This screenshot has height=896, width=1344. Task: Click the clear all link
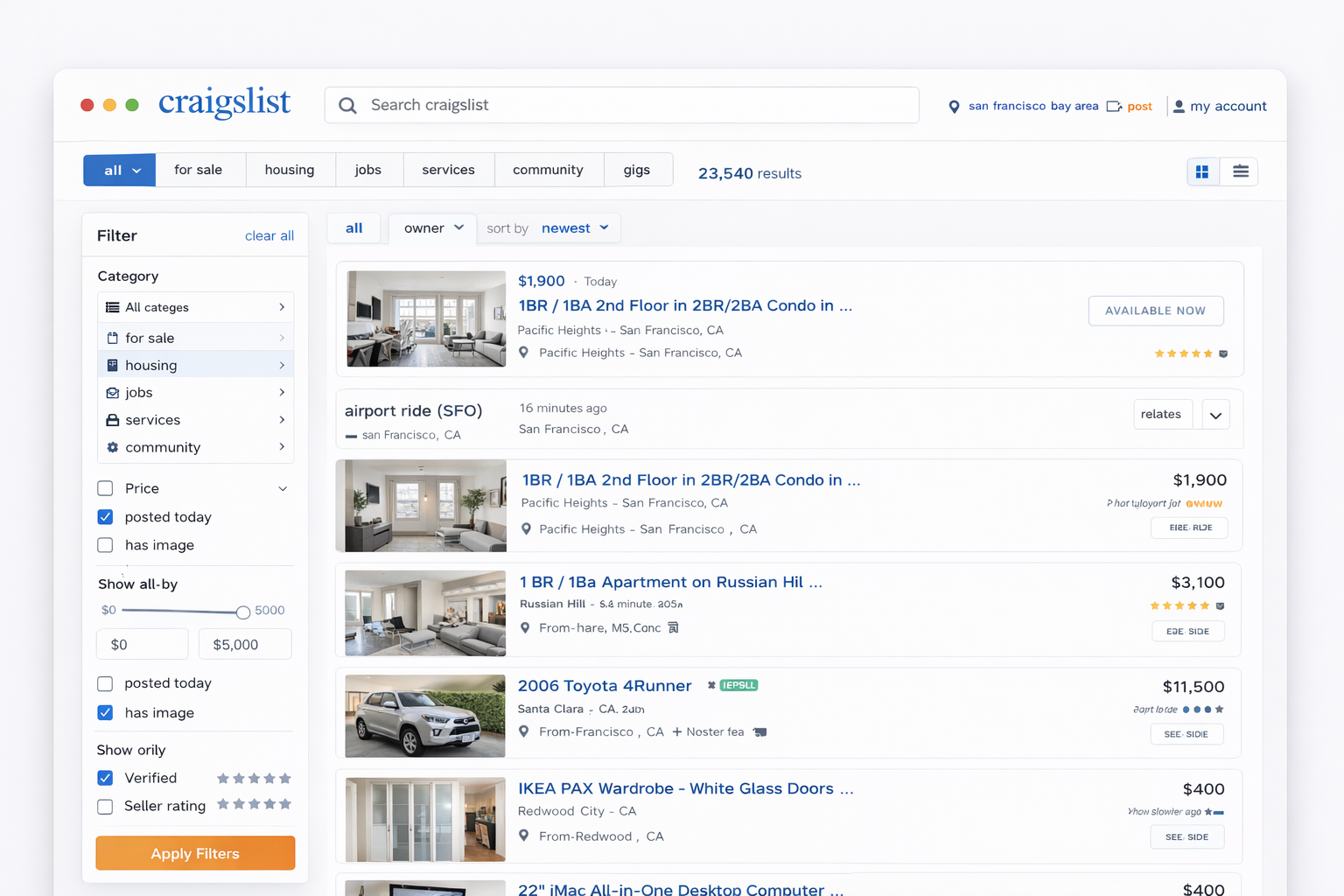[x=269, y=235]
